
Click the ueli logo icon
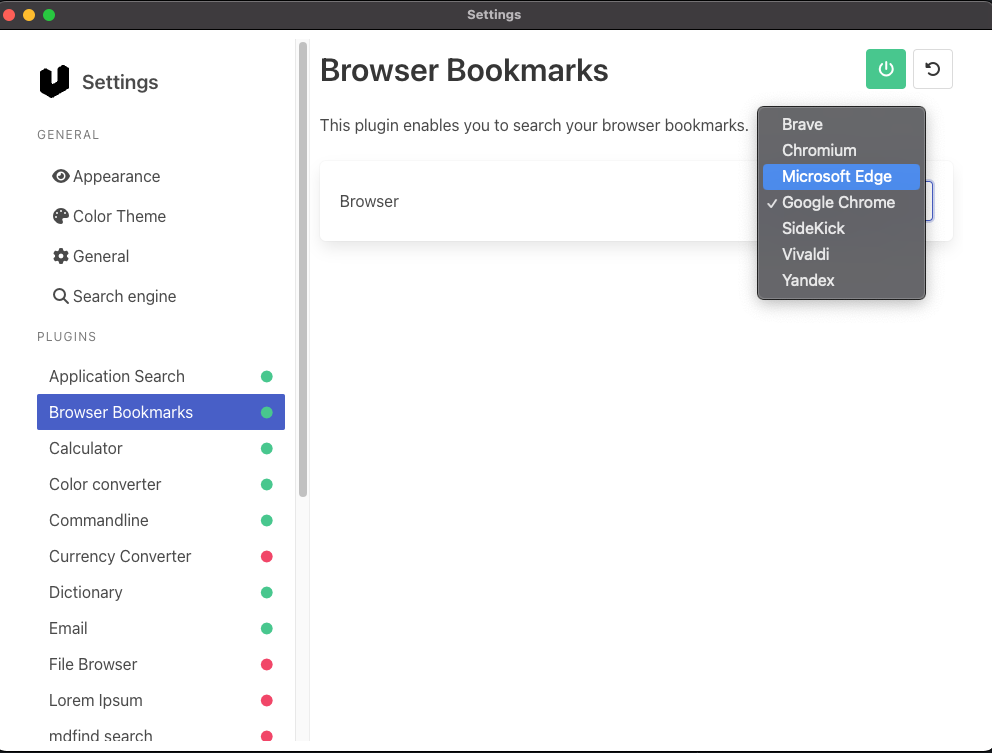(x=54, y=82)
